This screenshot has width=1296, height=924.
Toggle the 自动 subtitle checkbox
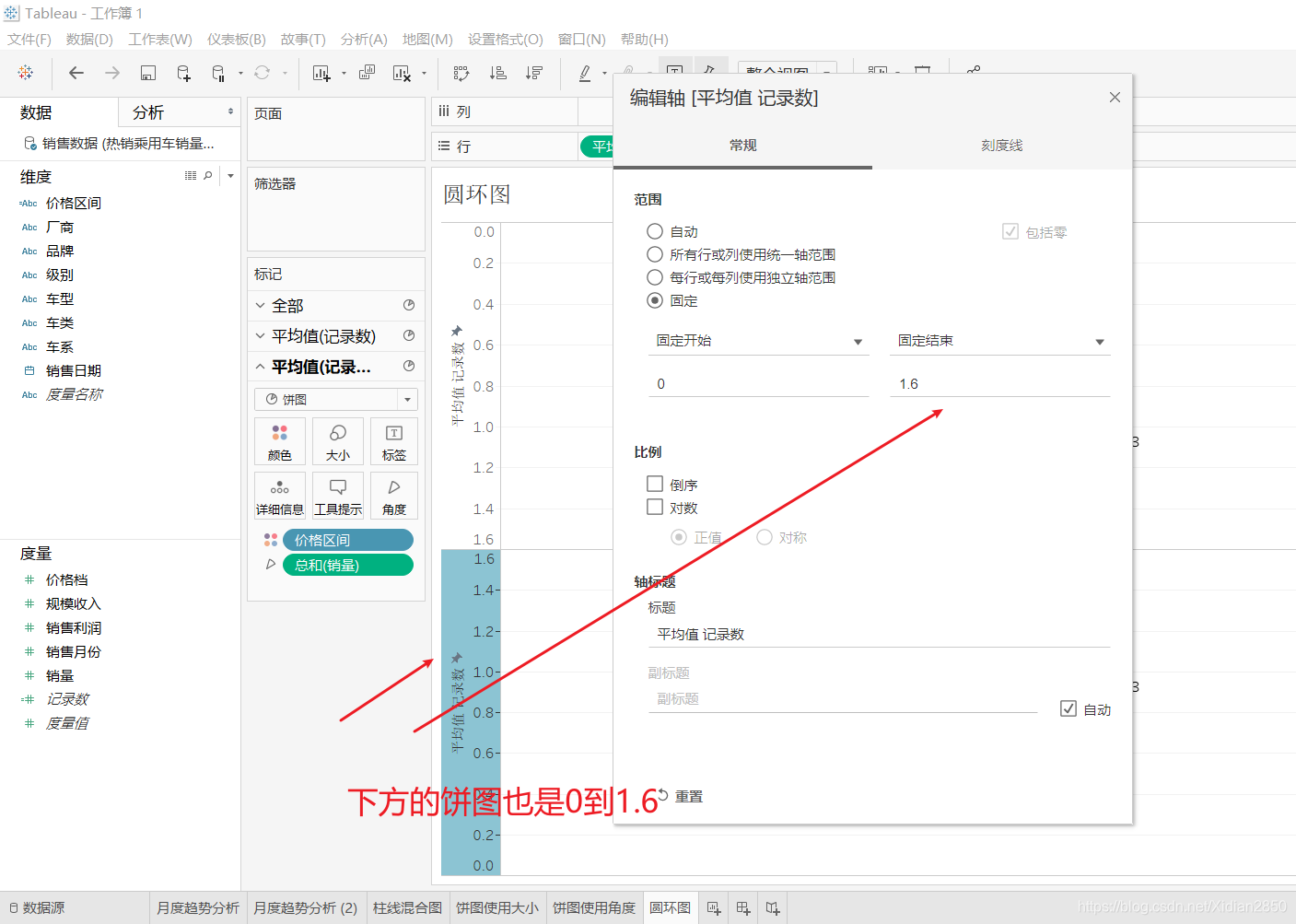(x=1068, y=708)
